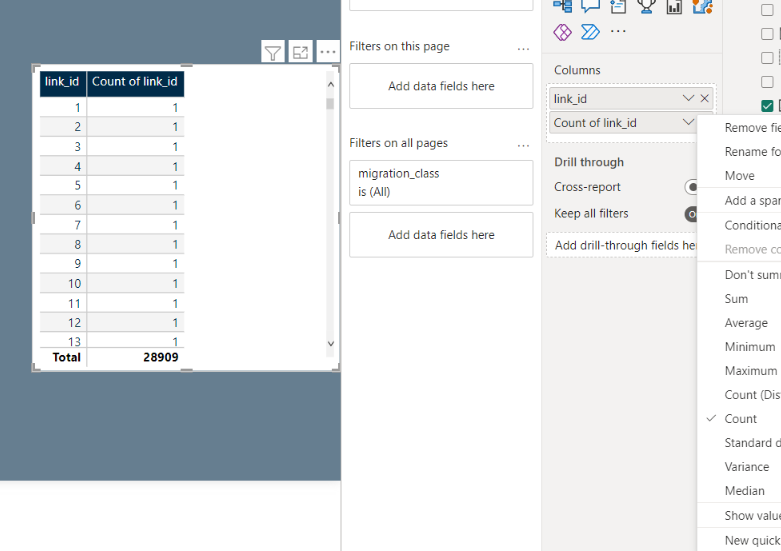
Task: Toggle the Cross-report switch
Action: click(x=691, y=187)
